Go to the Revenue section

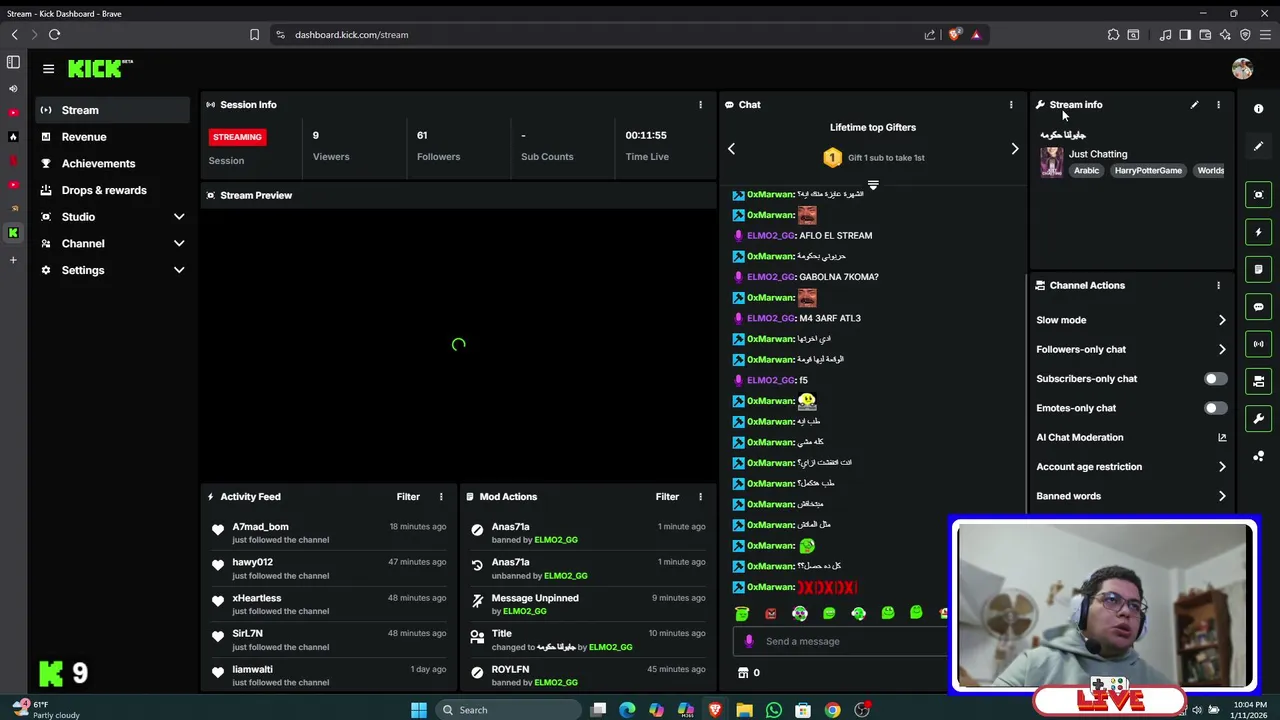pyautogui.click(x=112, y=137)
